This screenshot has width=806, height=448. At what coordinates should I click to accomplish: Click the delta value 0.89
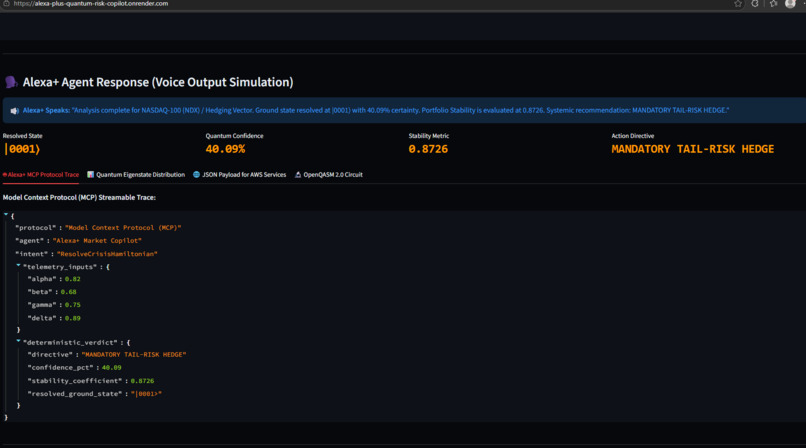pos(72,318)
